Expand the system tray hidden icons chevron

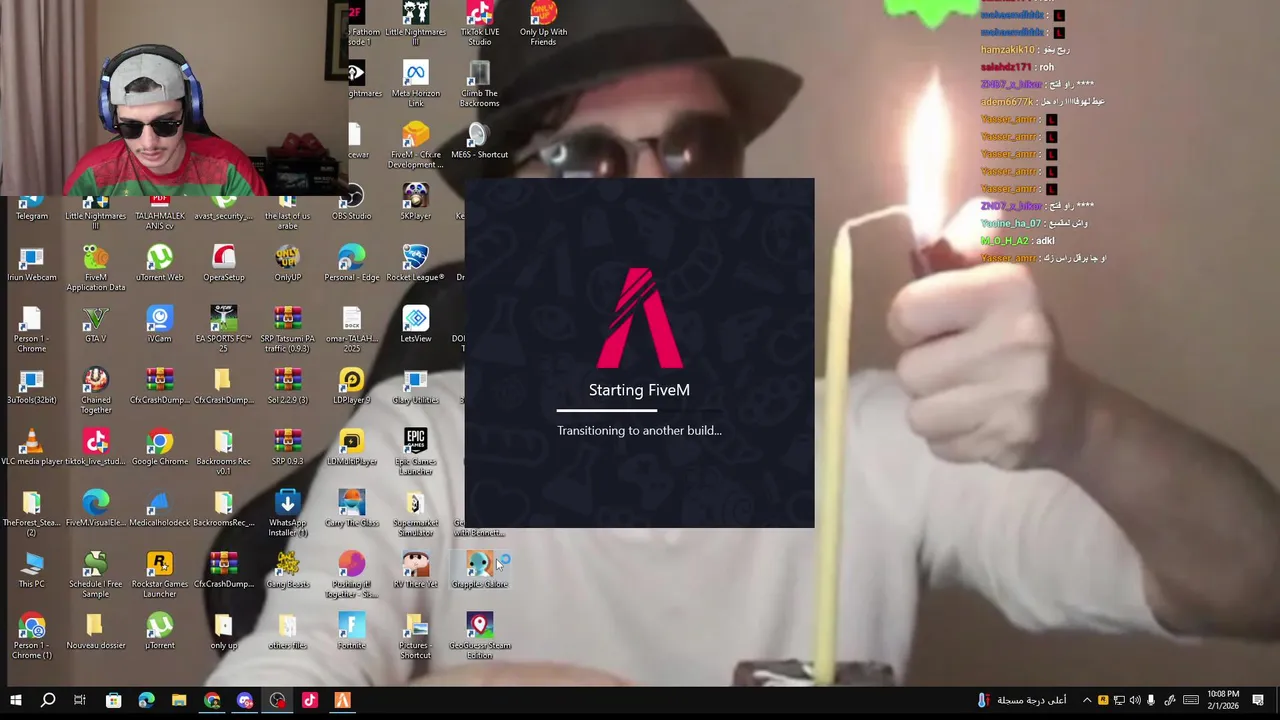[1087, 701]
